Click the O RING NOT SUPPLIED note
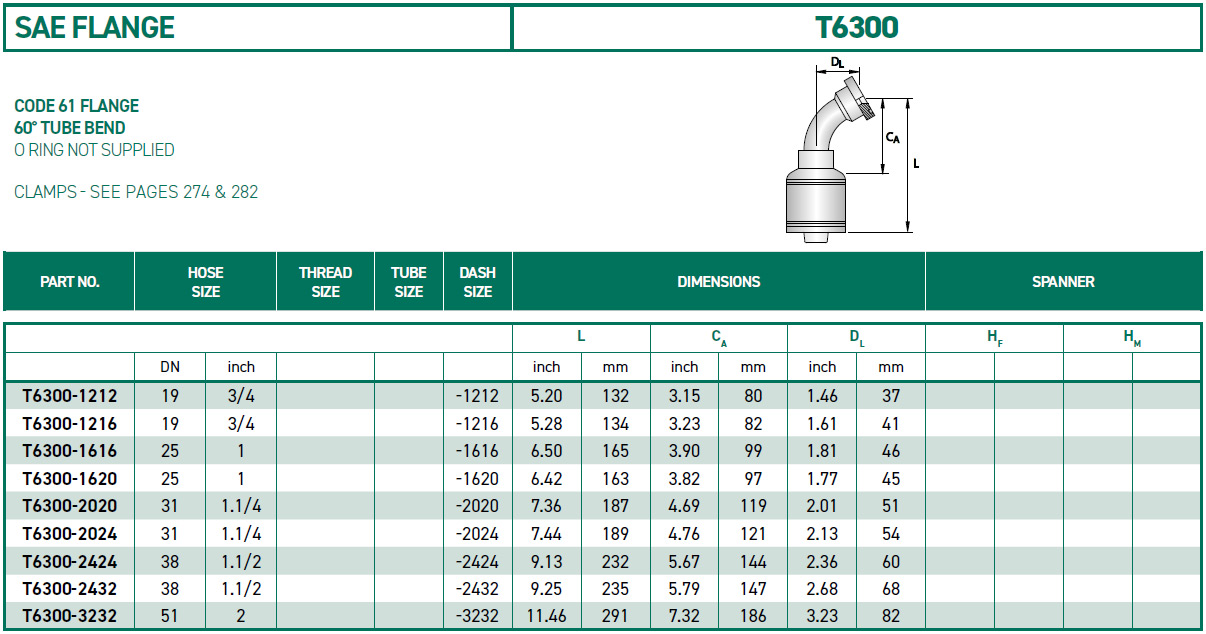 tap(94, 150)
